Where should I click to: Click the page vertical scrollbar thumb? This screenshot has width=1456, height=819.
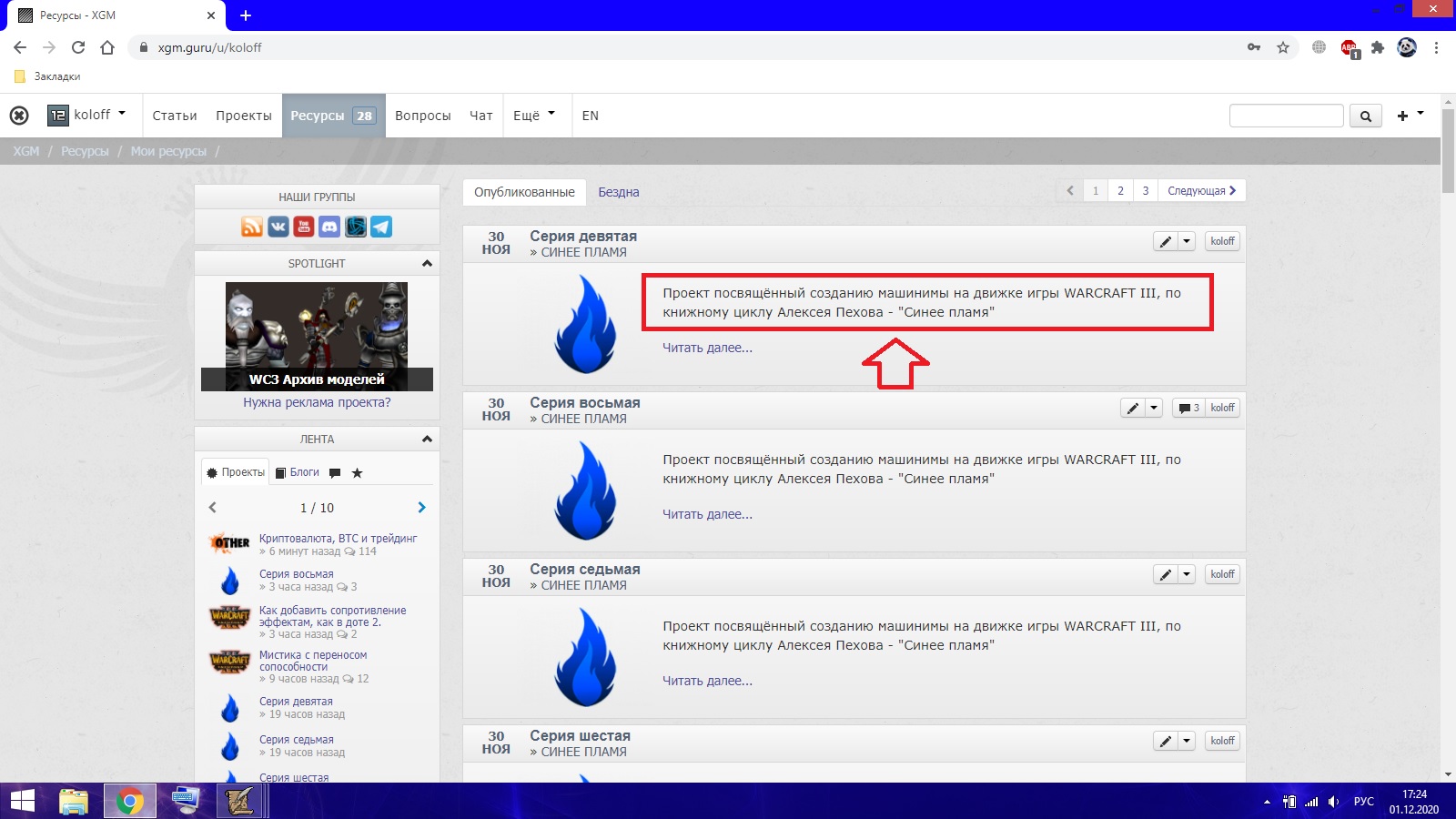(1449, 150)
